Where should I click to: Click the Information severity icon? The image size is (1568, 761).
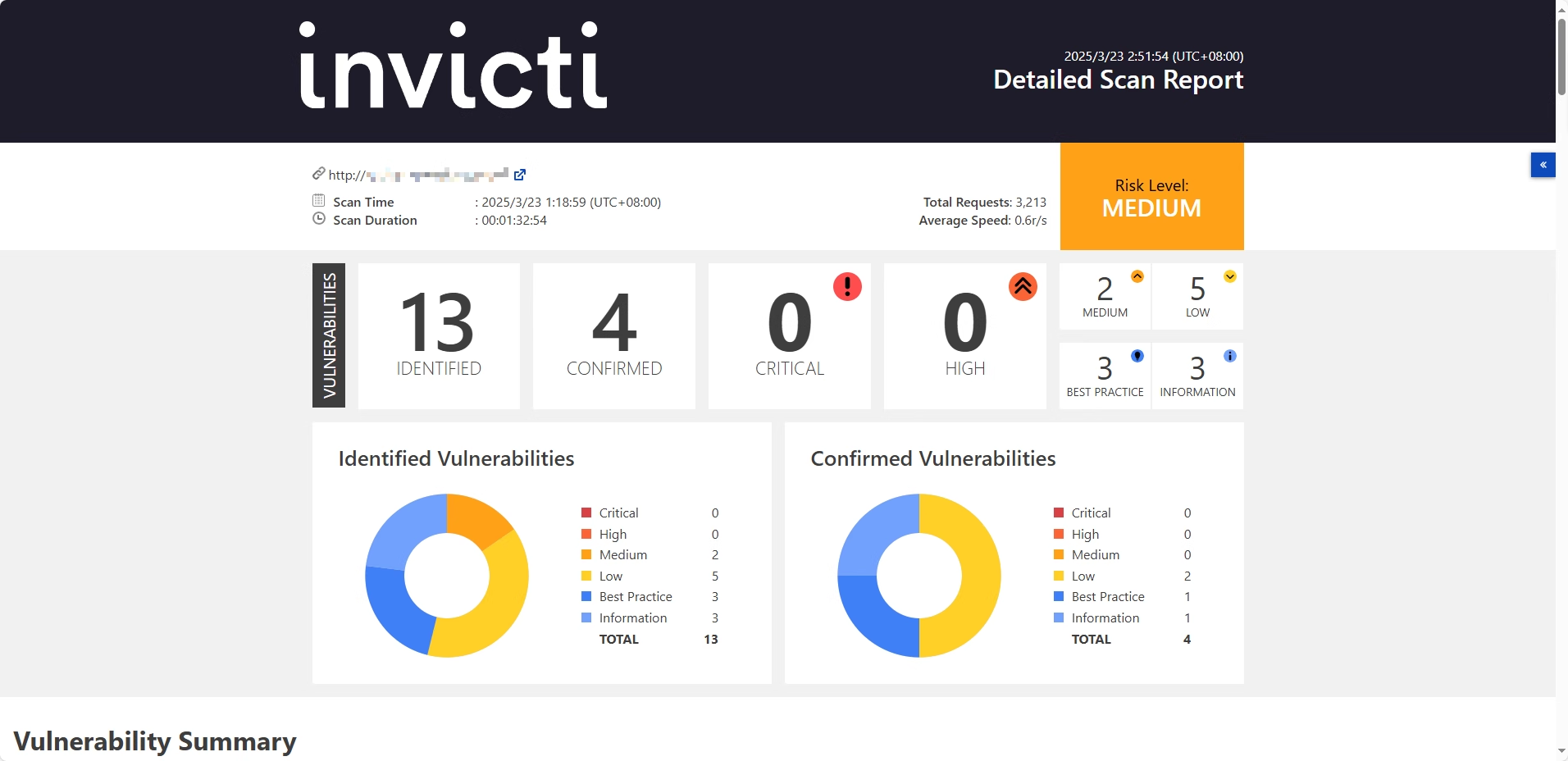point(1230,356)
